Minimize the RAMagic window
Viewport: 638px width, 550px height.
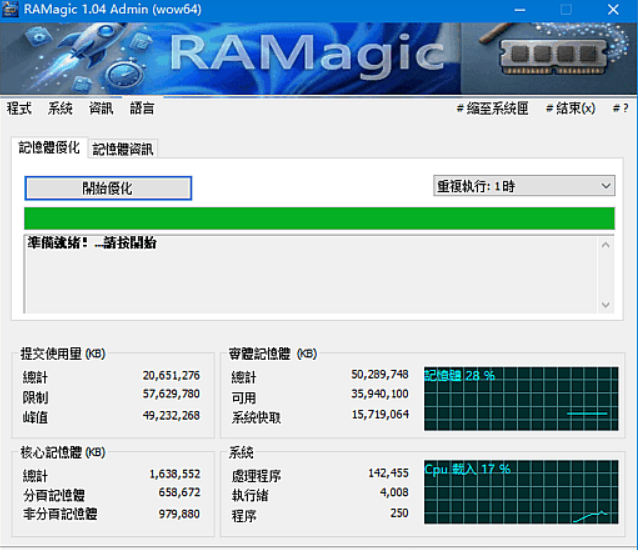click(x=520, y=10)
